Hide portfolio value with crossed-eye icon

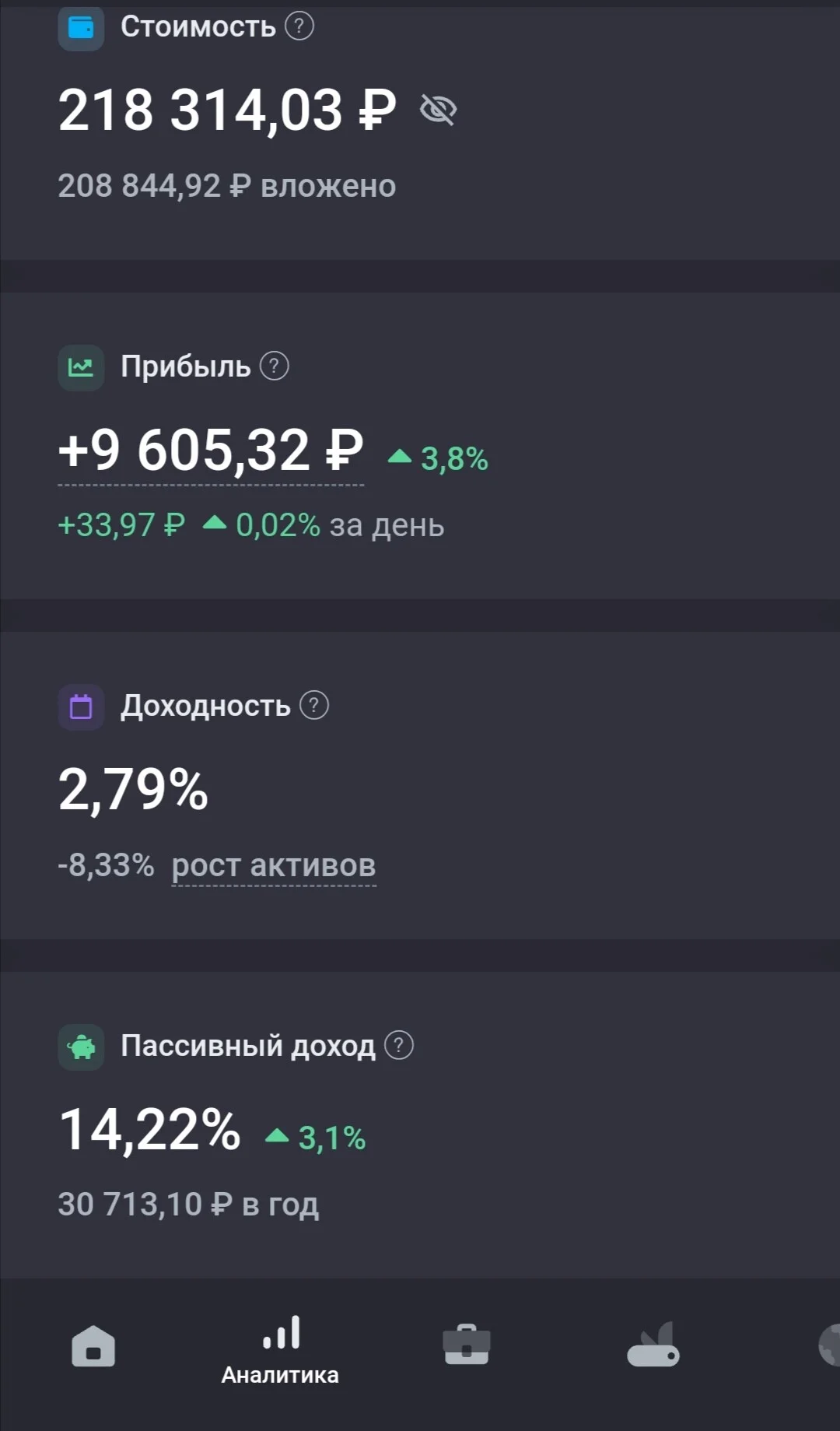click(x=438, y=110)
